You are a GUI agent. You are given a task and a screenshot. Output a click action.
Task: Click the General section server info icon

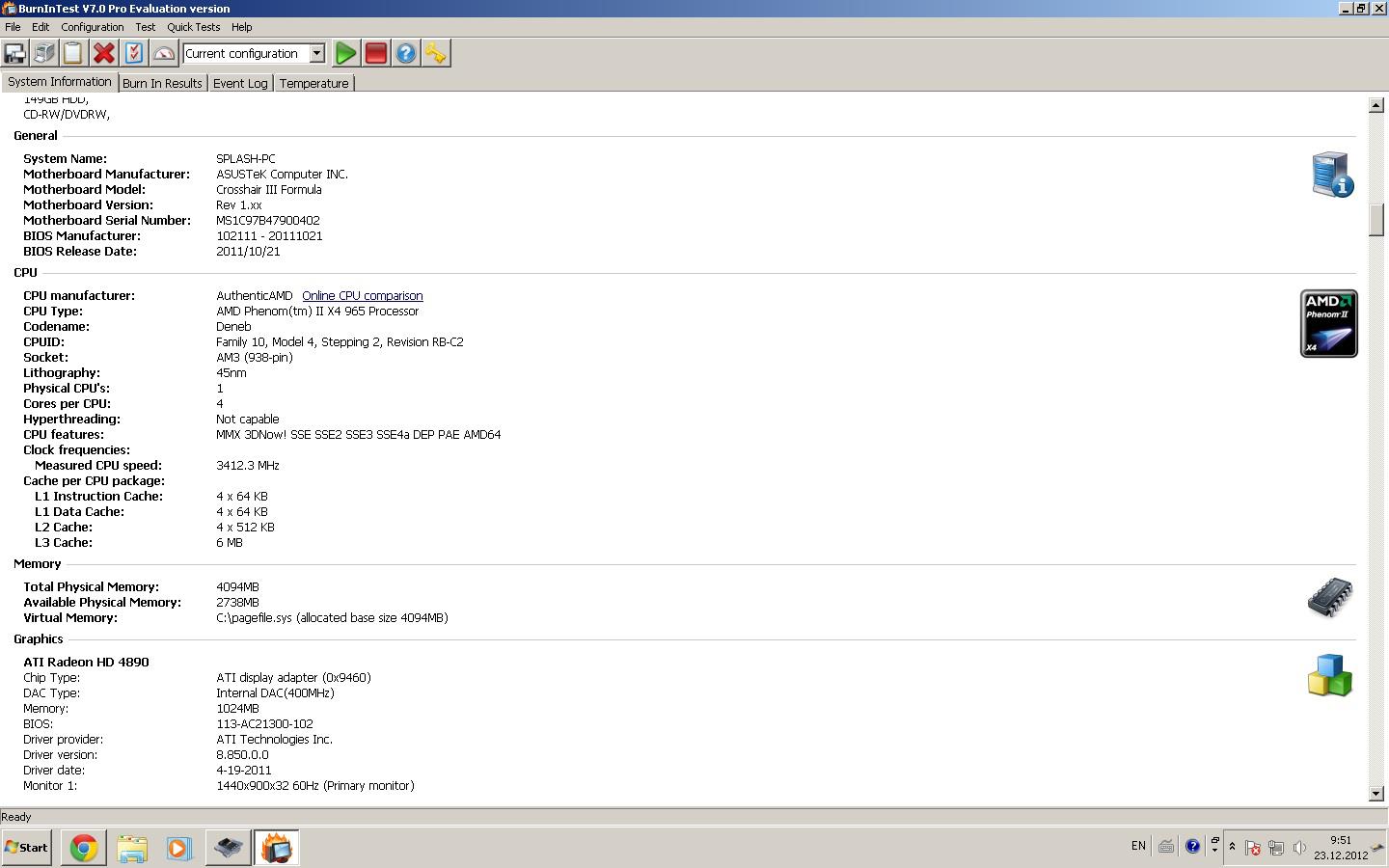[x=1332, y=175]
